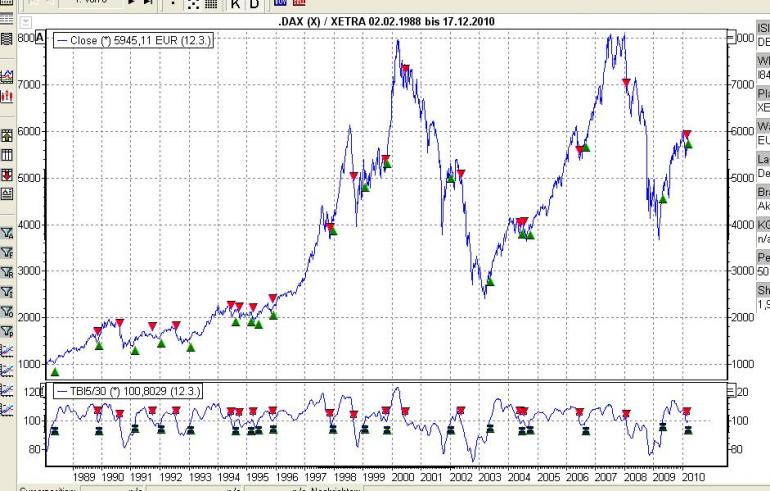Open the dark list view icon in sidebar
Screen dimensions: 770x491
[6, 38]
